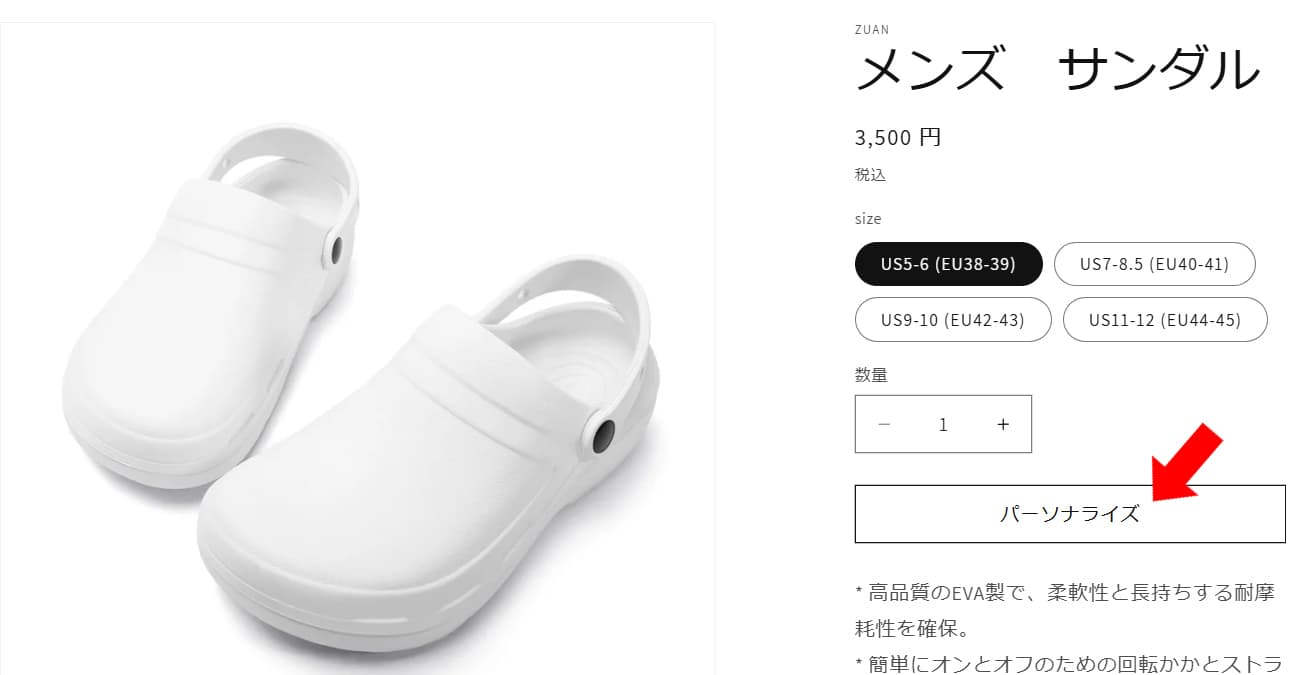Click the size option label
This screenshot has height=675, width=1302.
(868, 218)
